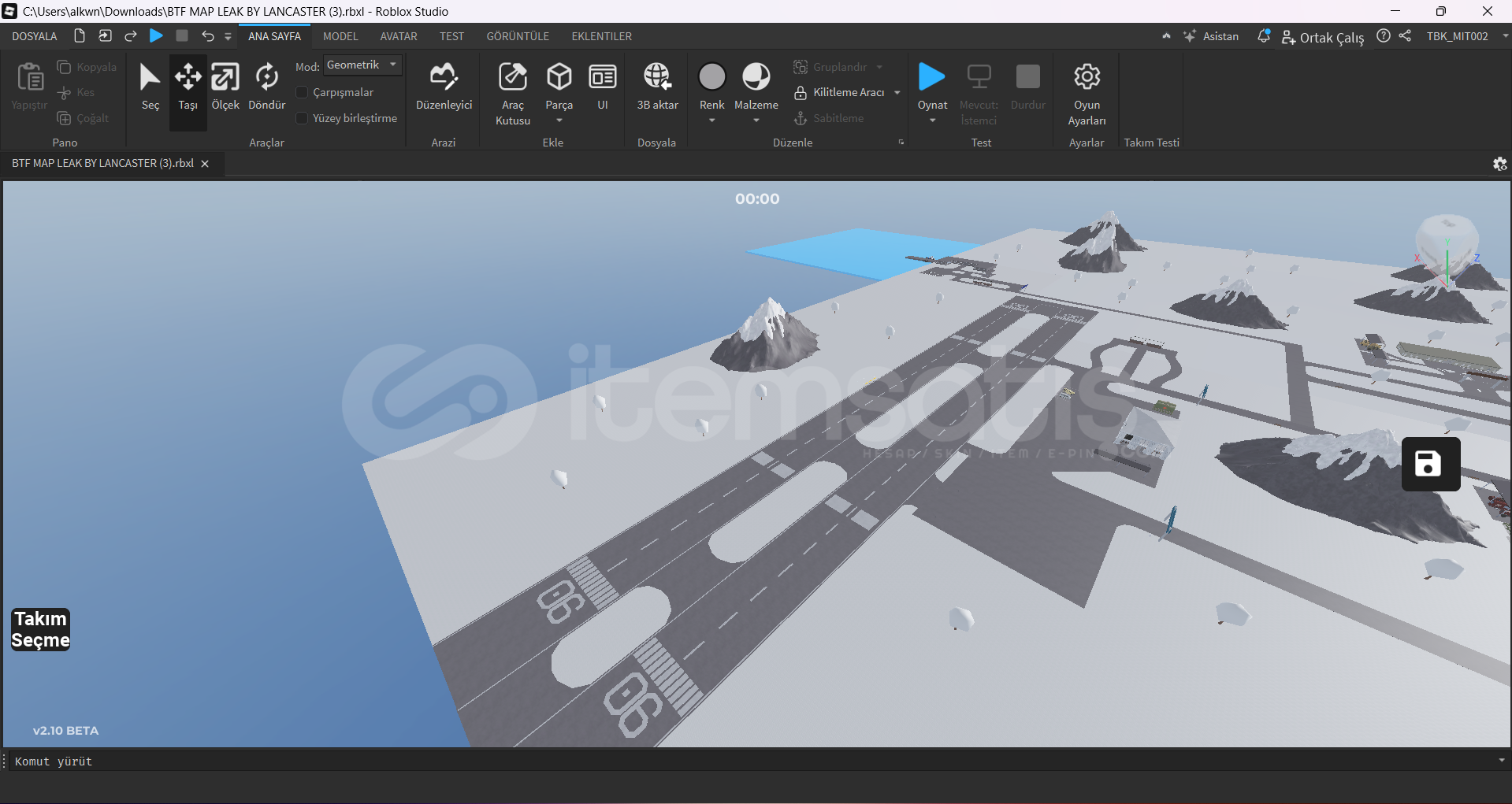Viewport: 1512px width, 804px height.
Task: Close the BTF MAP LEAK document tab
Action: tap(205, 164)
